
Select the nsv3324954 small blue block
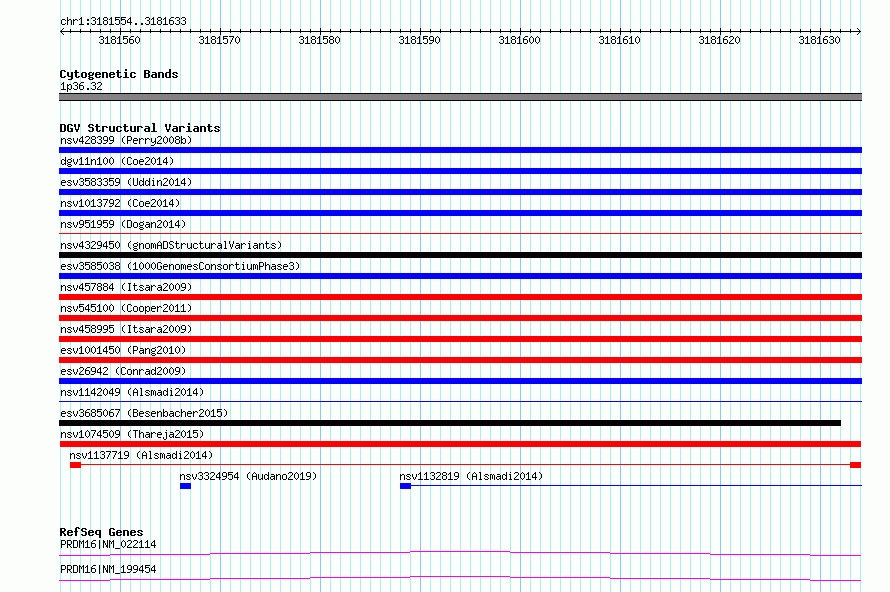pyautogui.click(x=186, y=486)
